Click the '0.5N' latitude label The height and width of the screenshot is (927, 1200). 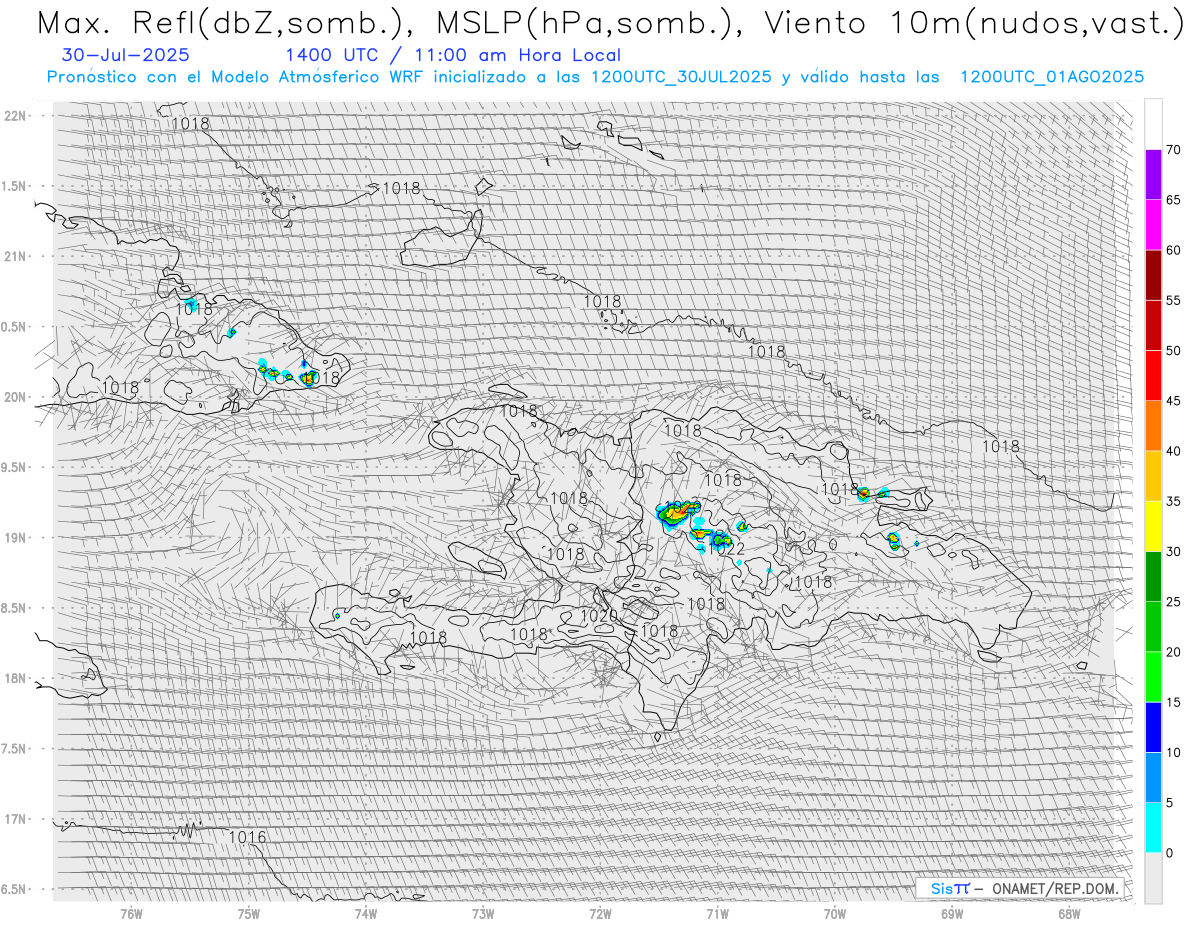pyautogui.click(x=15, y=327)
